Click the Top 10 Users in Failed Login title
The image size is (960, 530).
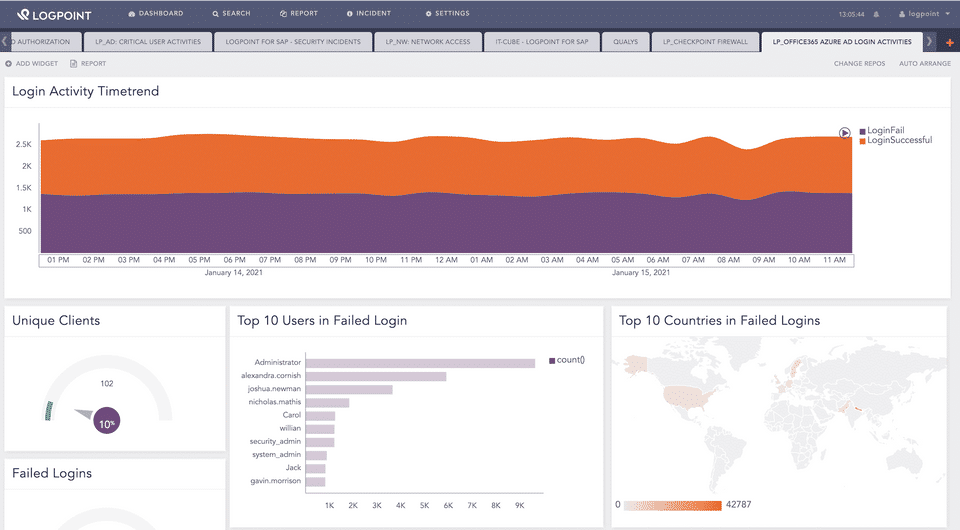322,321
